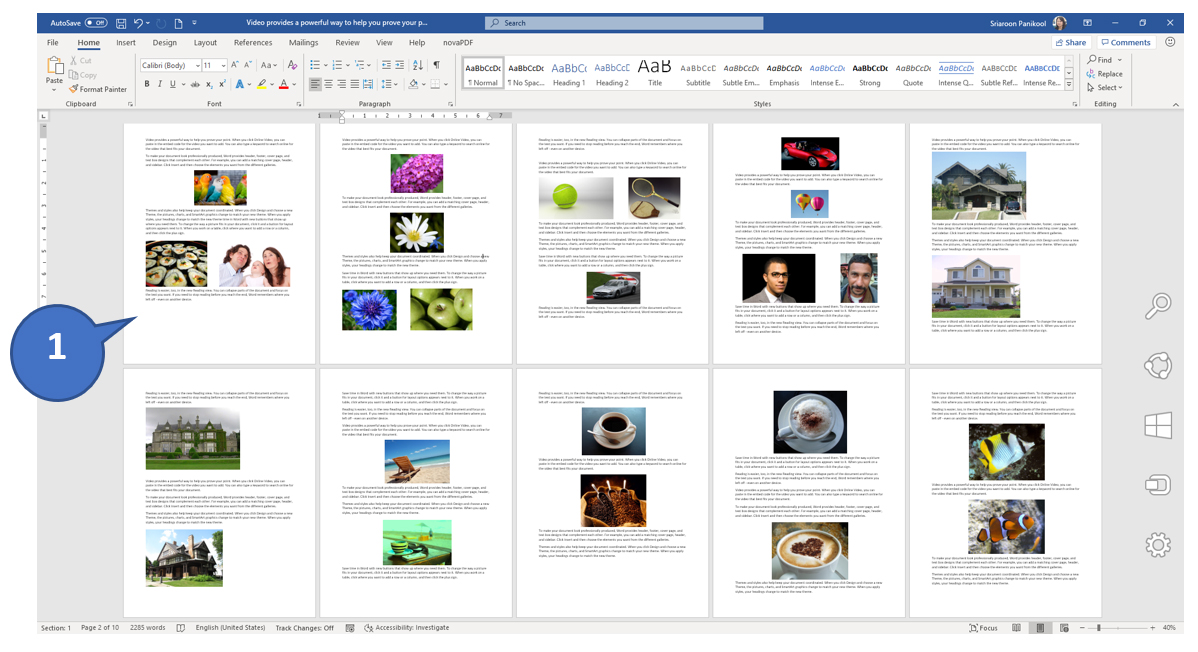The height and width of the screenshot is (652, 1198).
Task: Open the feedback smiley face
Action: pyautogui.click(x=1170, y=42)
